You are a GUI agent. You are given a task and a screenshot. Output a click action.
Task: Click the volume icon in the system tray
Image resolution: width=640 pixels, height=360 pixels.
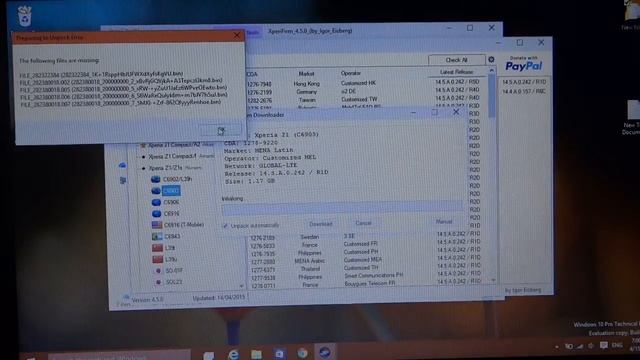(591, 346)
